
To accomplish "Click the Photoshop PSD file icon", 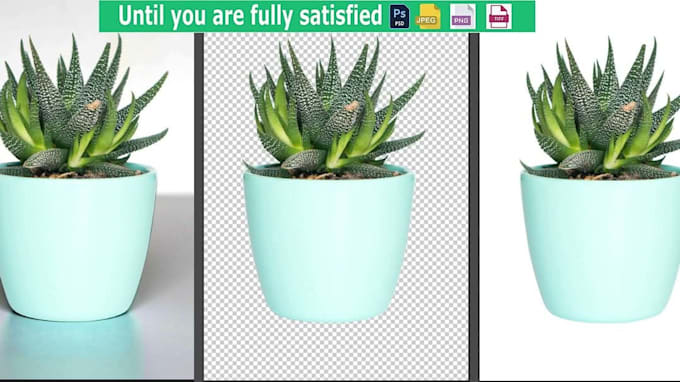I will tap(399, 17).
